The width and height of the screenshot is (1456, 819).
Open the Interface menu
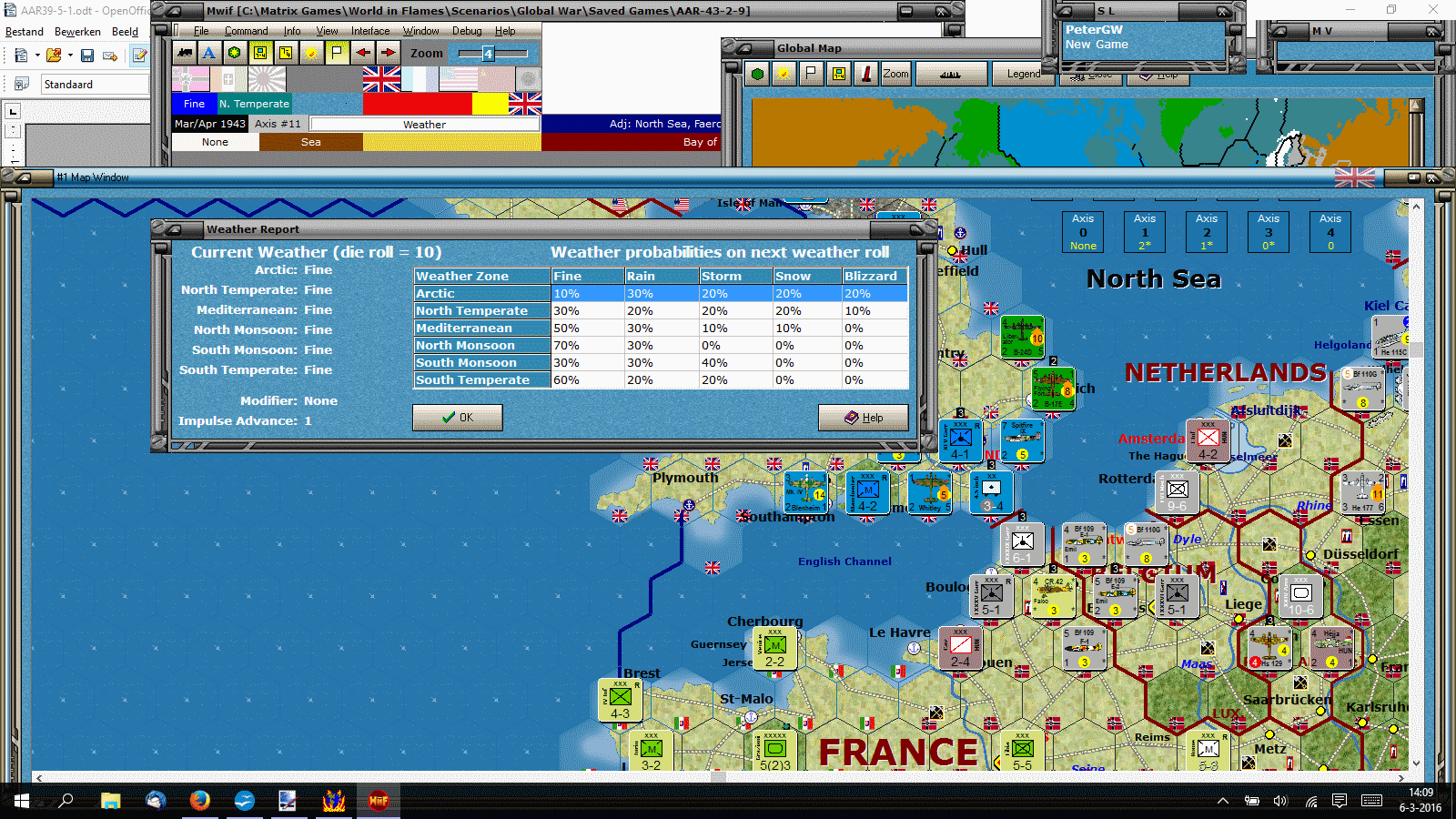click(370, 31)
